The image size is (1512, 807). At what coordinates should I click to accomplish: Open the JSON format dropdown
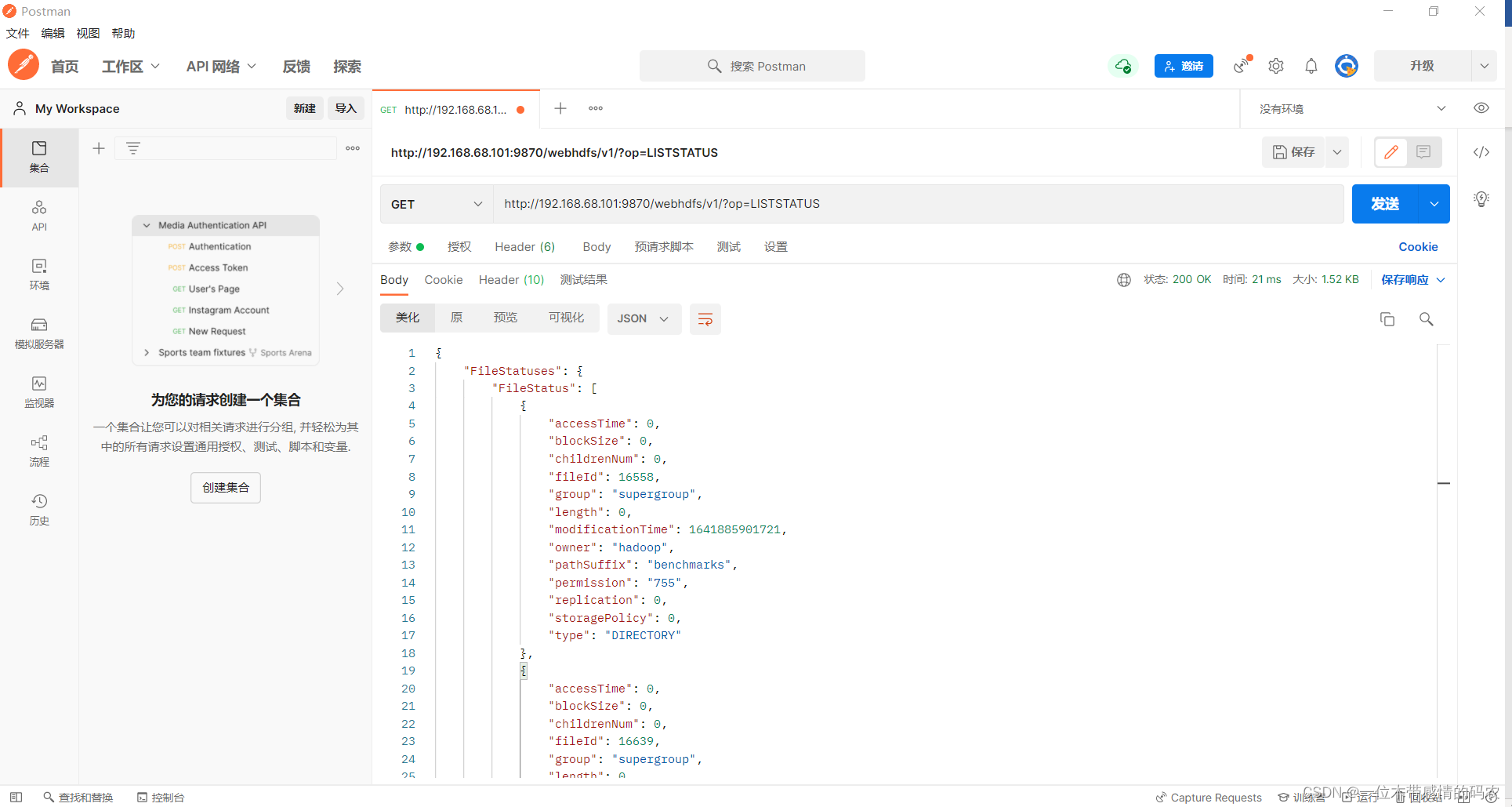coord(643,319)
